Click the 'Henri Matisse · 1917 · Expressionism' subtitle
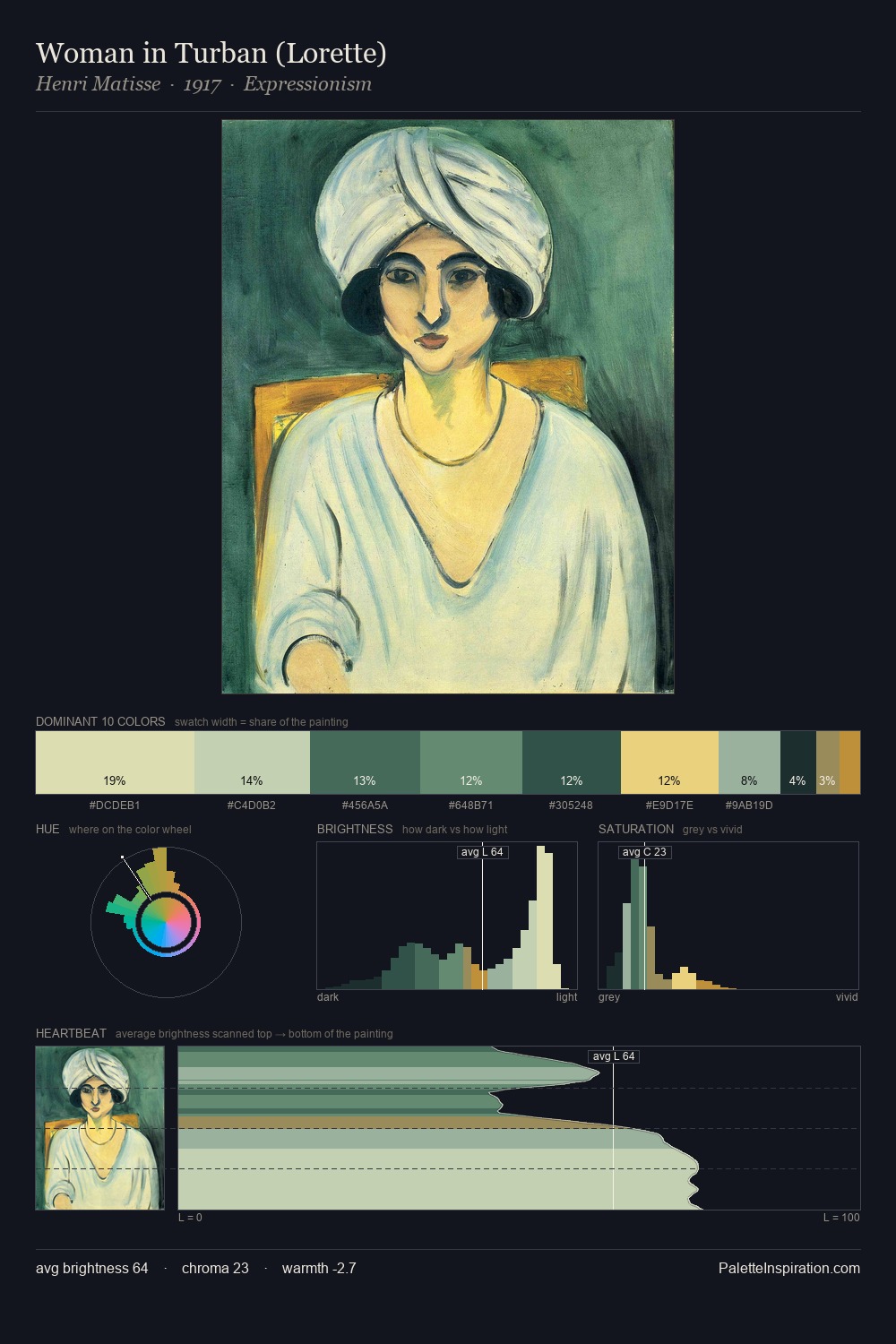 pyautogui.click(x=203, y=84)
